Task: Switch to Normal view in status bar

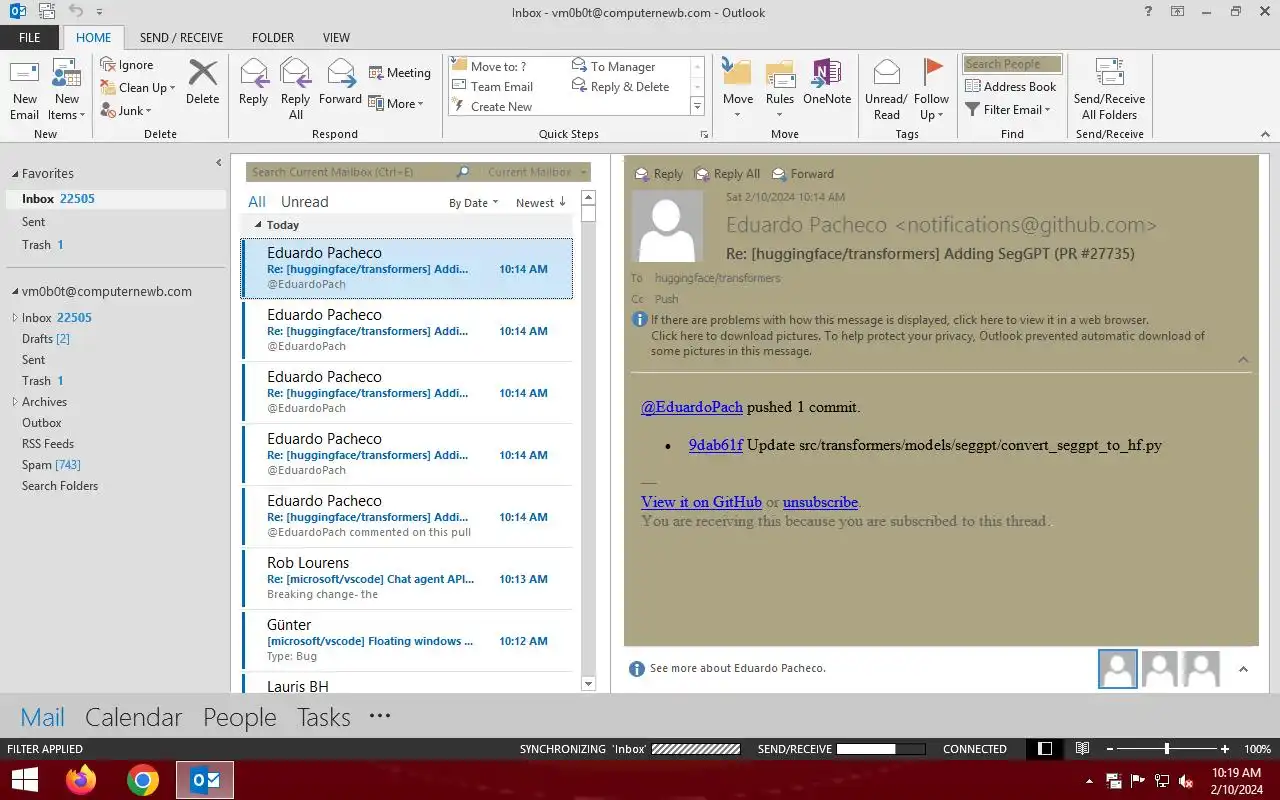Action: (1045, 748)
